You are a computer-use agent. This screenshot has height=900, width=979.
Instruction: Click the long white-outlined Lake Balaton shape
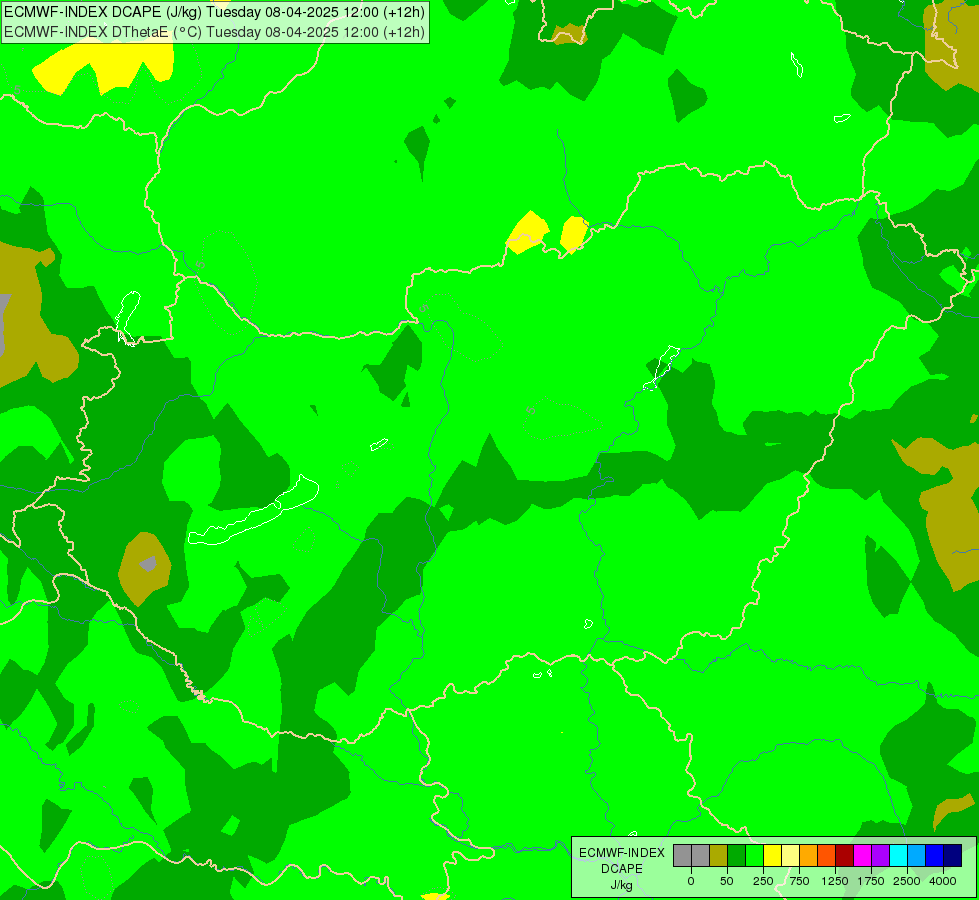point(253,511)
